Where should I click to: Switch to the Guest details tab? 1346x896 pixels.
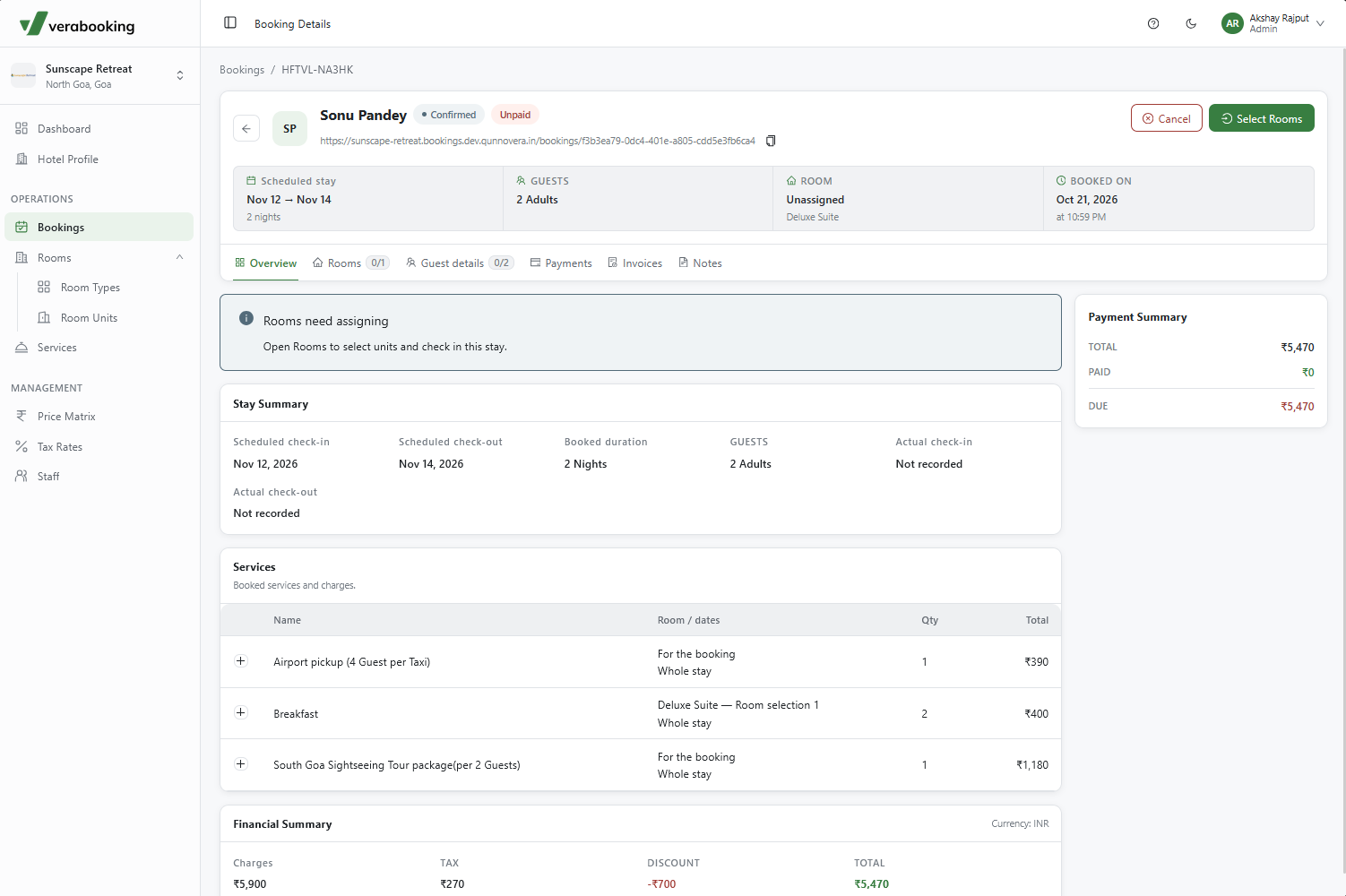[460, 263]
